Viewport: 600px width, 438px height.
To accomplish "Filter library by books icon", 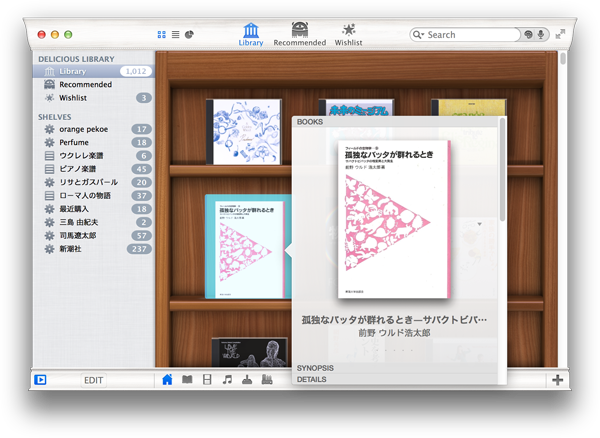I will click(x=187, y=380).
